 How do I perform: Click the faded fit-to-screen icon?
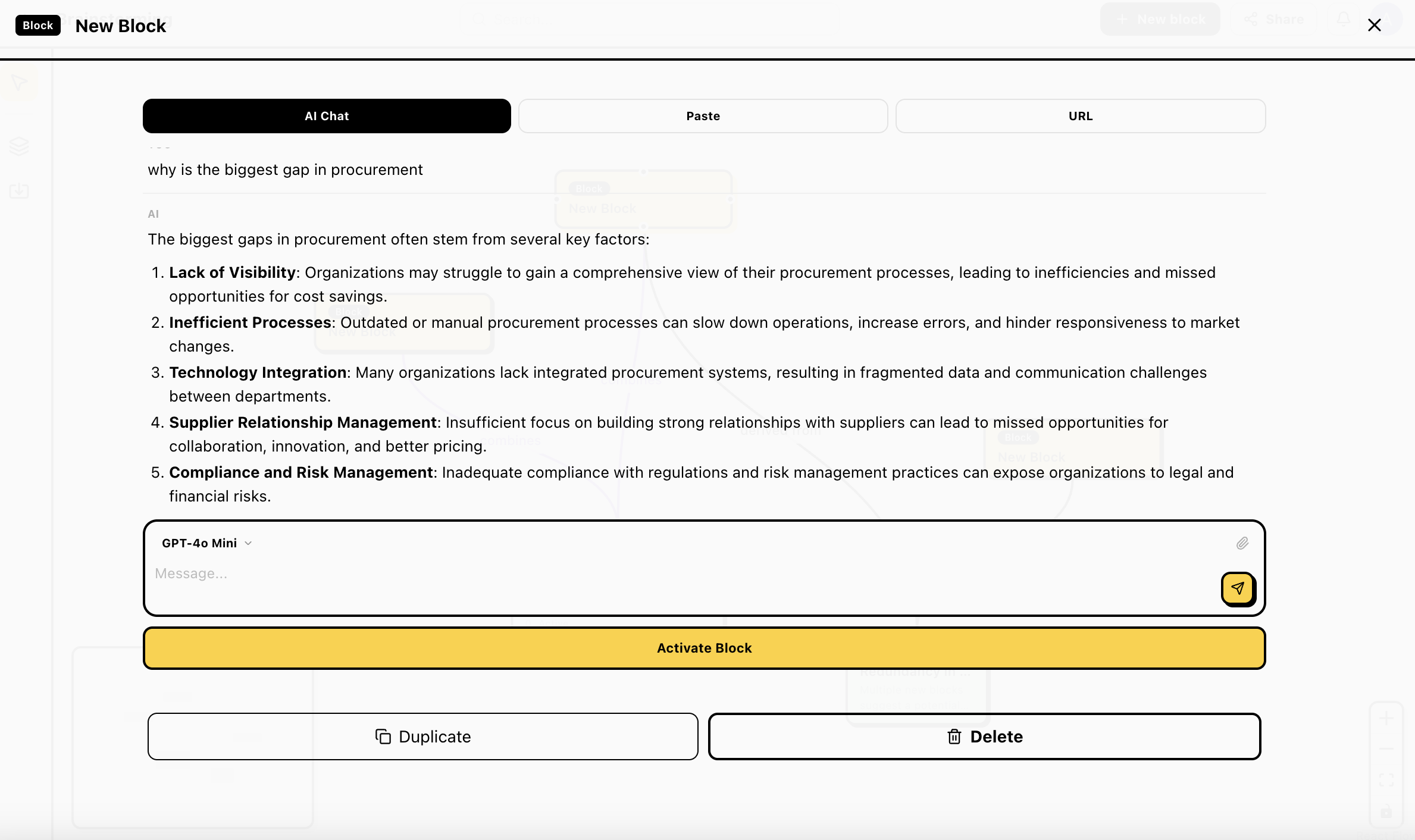1386,780
